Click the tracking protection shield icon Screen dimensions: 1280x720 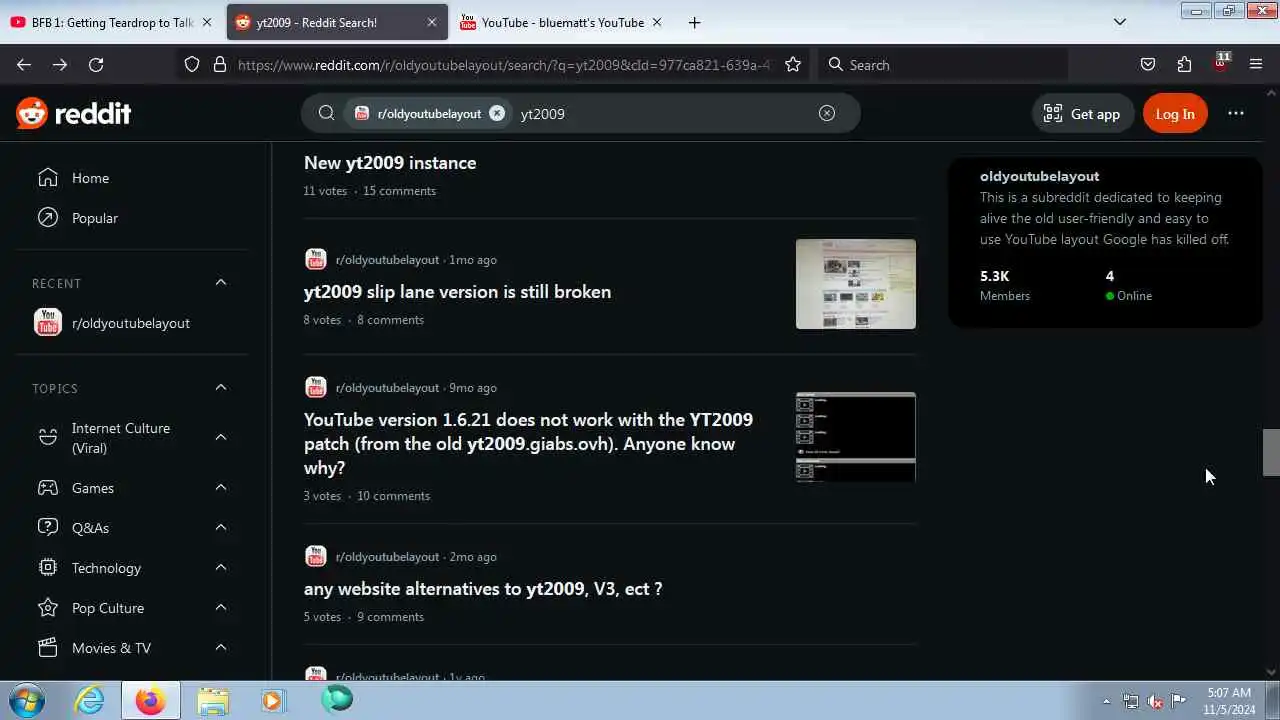tap(192, 65)
